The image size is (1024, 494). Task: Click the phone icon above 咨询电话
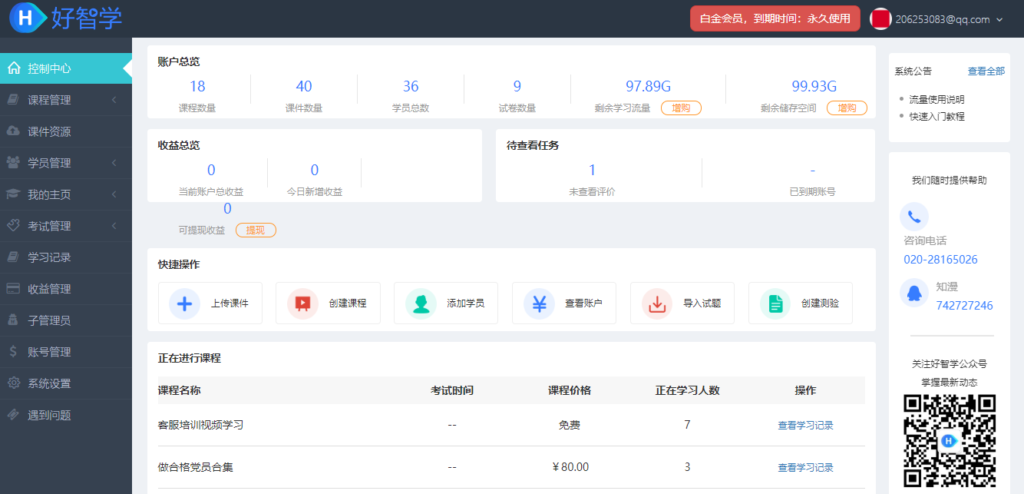(x=914, y=216)
